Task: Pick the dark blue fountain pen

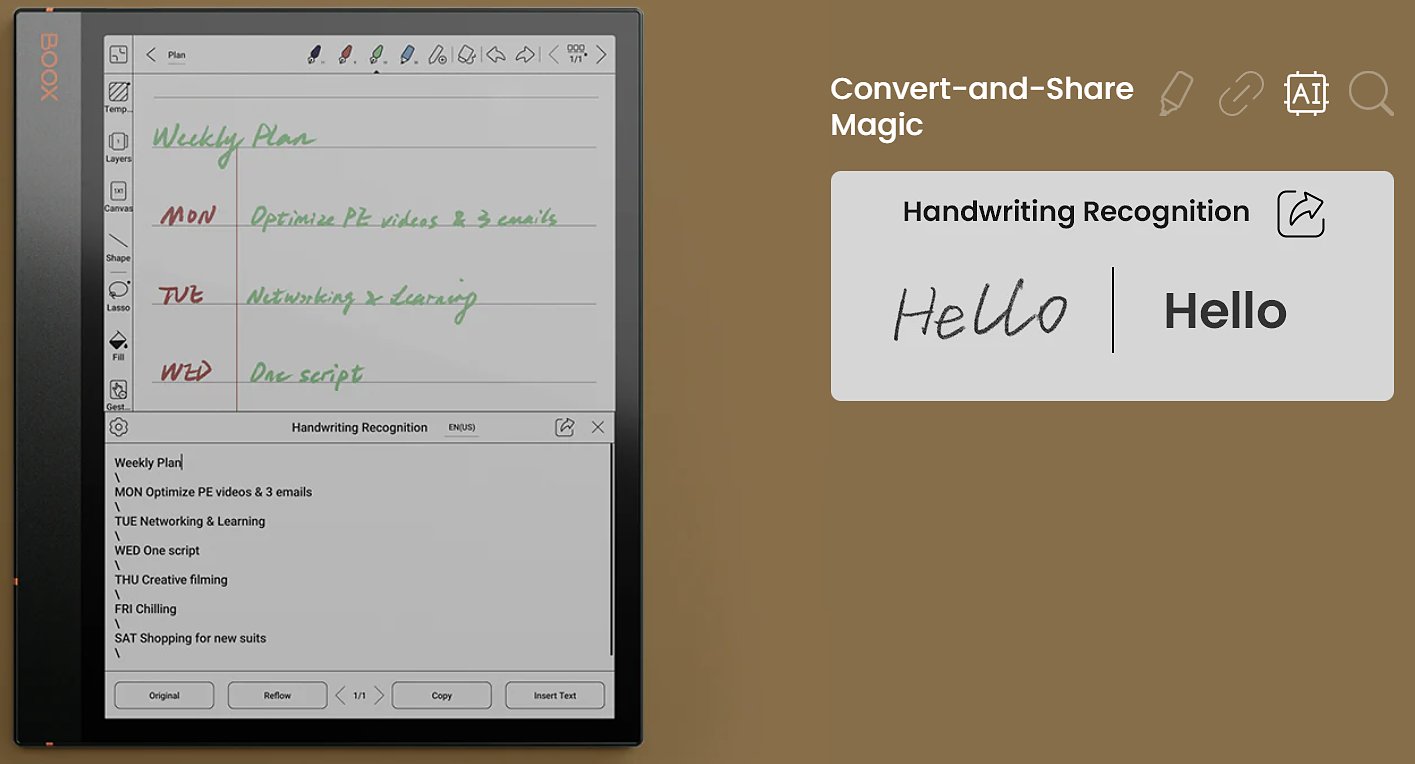Action: click(314, 55)
